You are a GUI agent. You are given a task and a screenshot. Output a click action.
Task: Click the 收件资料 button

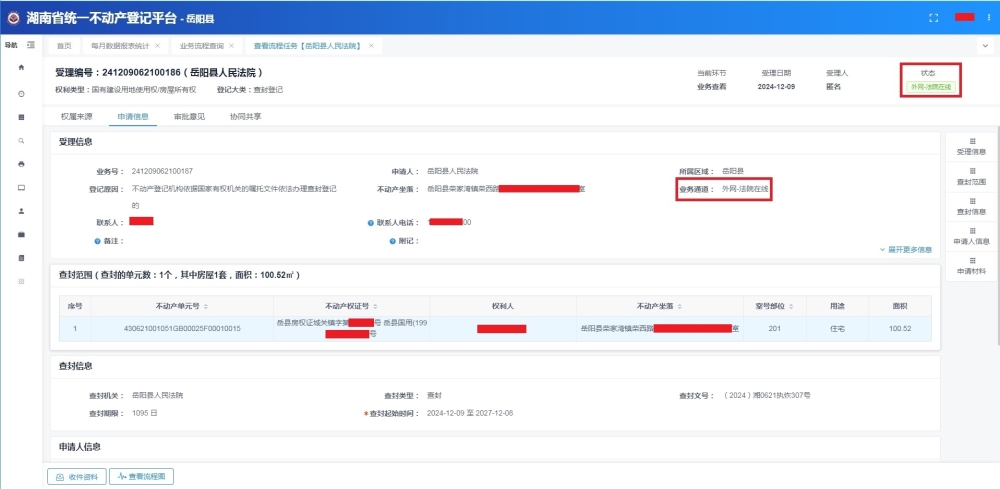[x=76, y=477]
